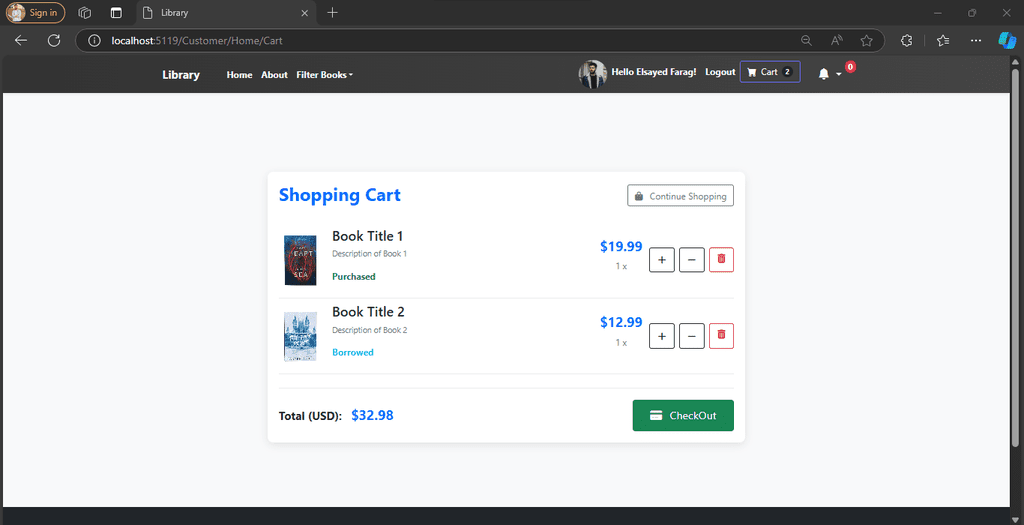Click the Read Aloud icon
This screenshot has width=1024, height=525.
click(x=837, y=40)
